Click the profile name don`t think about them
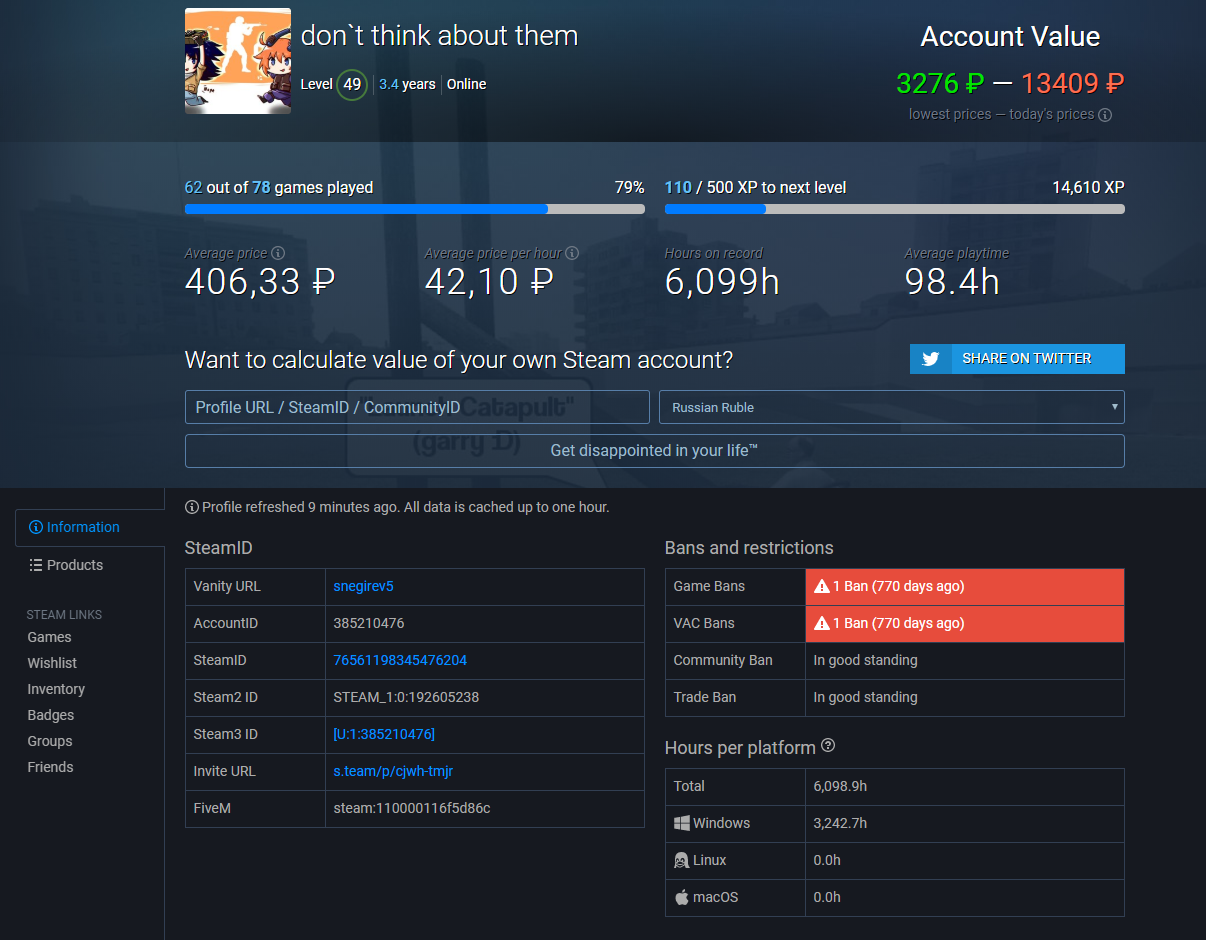Image resolution: width=1206 pixels, height=940 pixels. coord(440,36)
